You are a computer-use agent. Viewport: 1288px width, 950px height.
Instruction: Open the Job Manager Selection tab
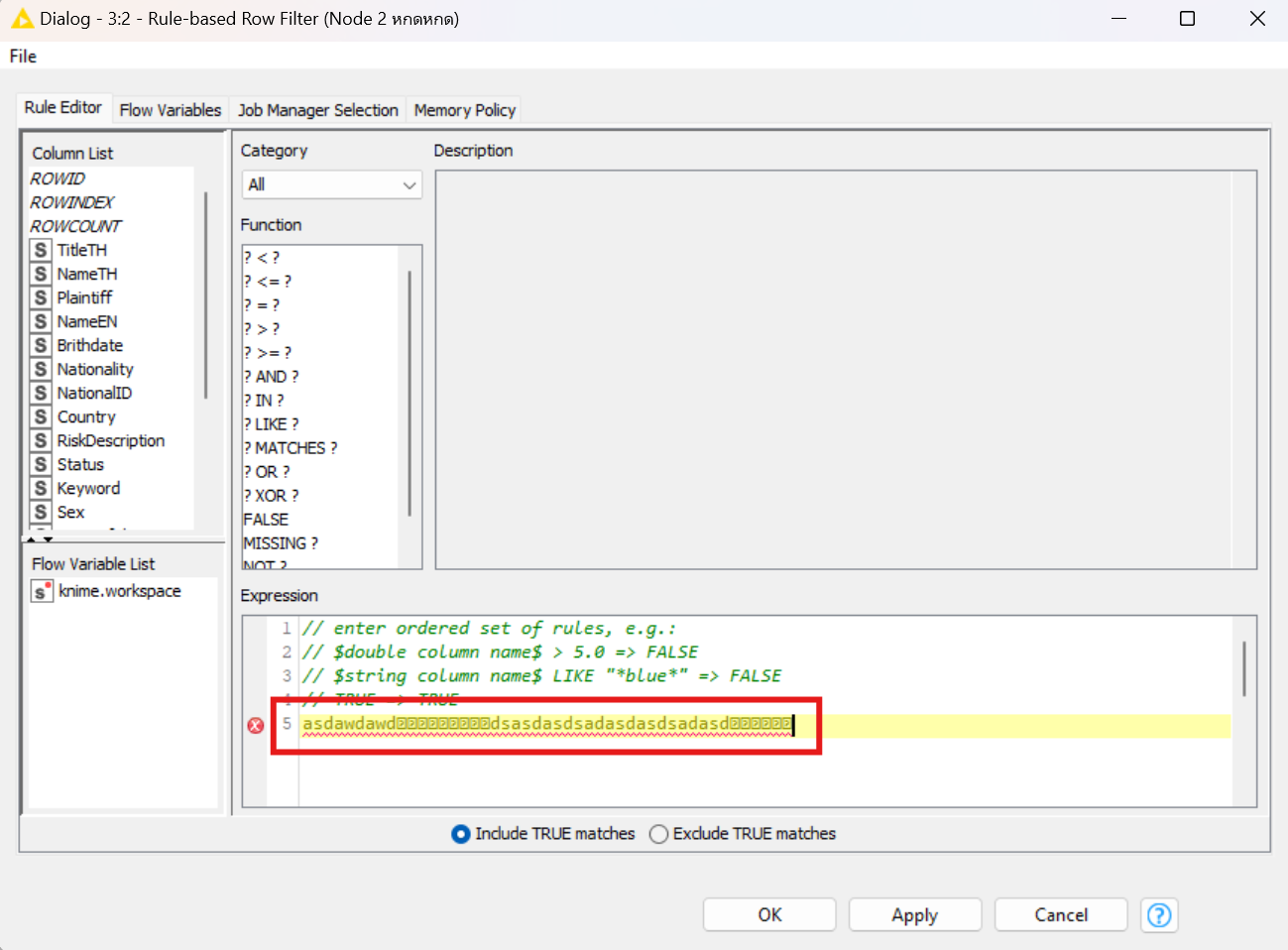[x=318, y=110]
